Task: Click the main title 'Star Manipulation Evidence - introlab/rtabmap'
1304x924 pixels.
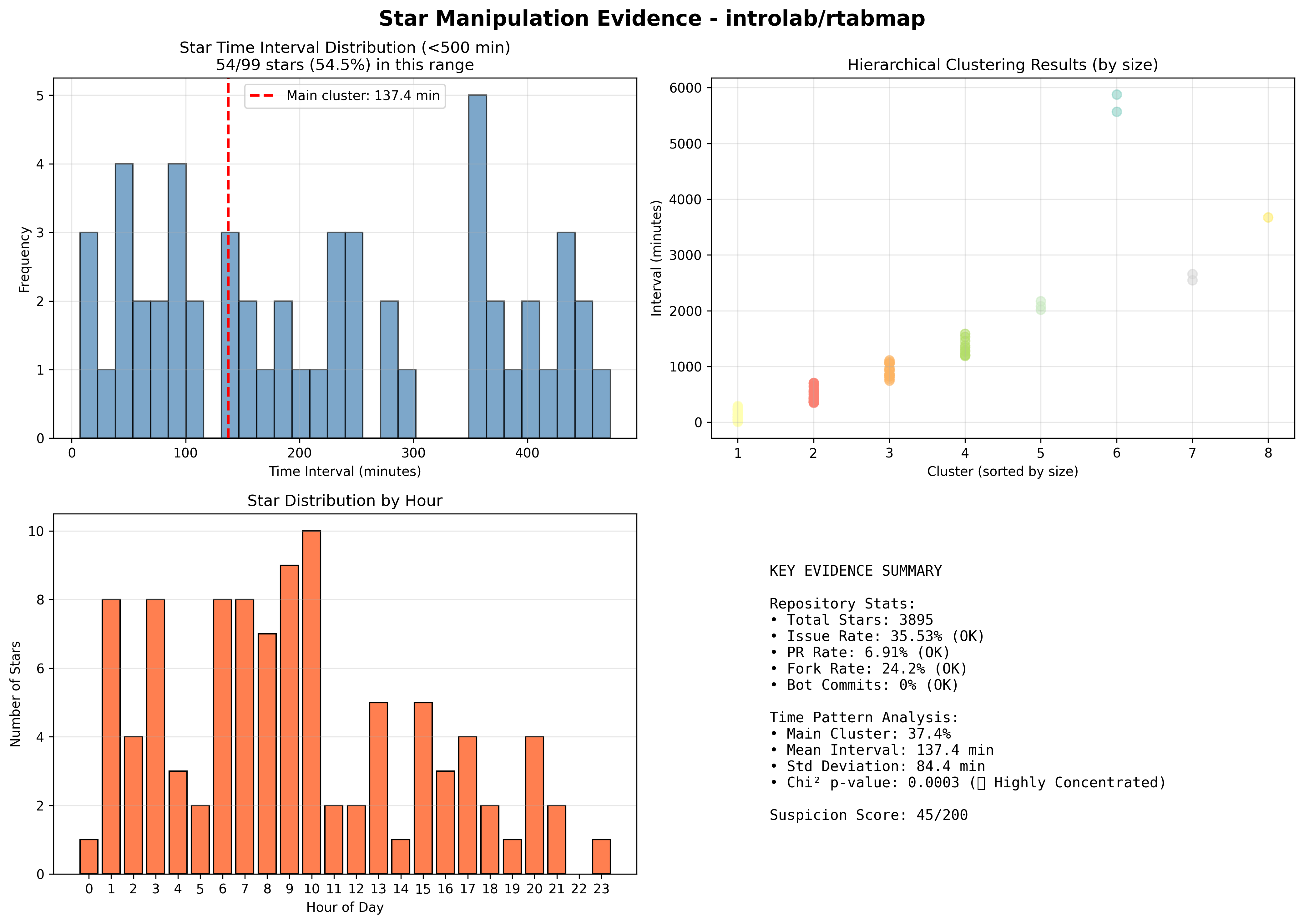Action: click(x=651, y=19)
